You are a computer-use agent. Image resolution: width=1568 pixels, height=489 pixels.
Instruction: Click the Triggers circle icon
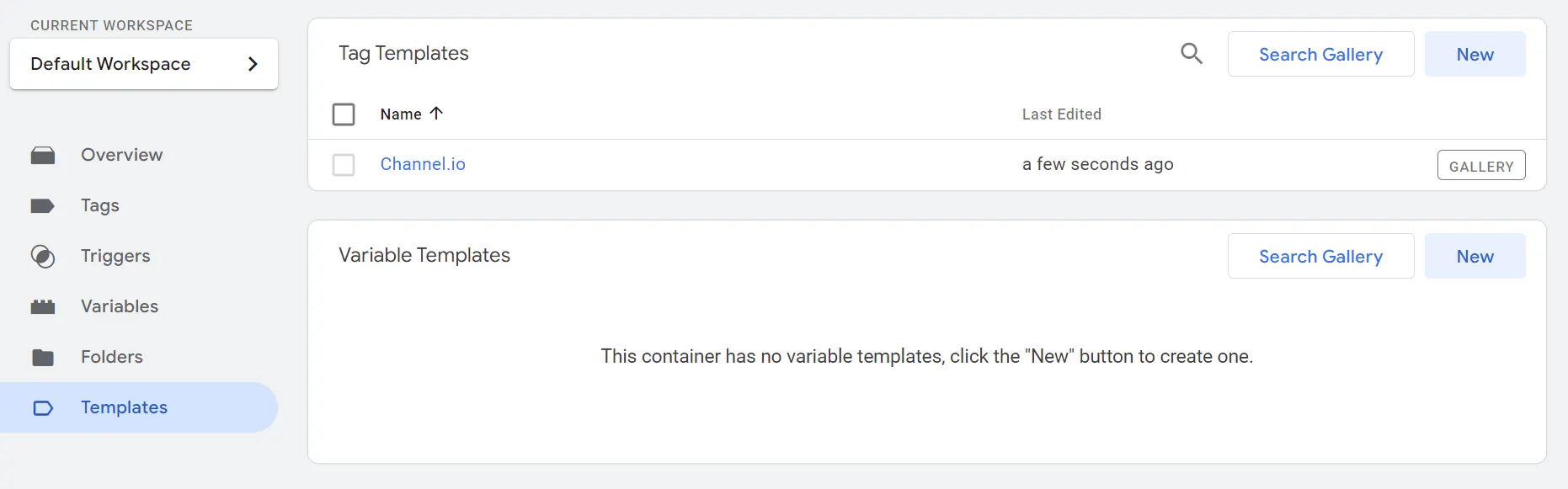43,257
